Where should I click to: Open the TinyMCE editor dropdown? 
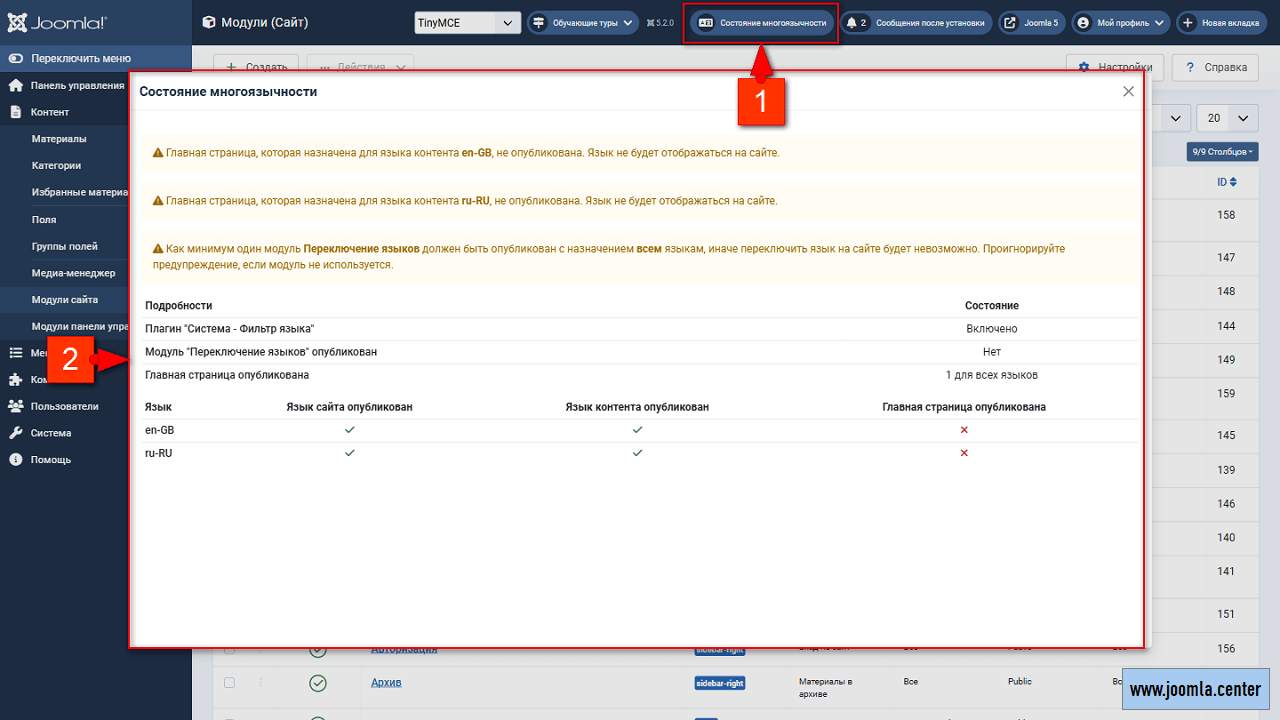468,22
